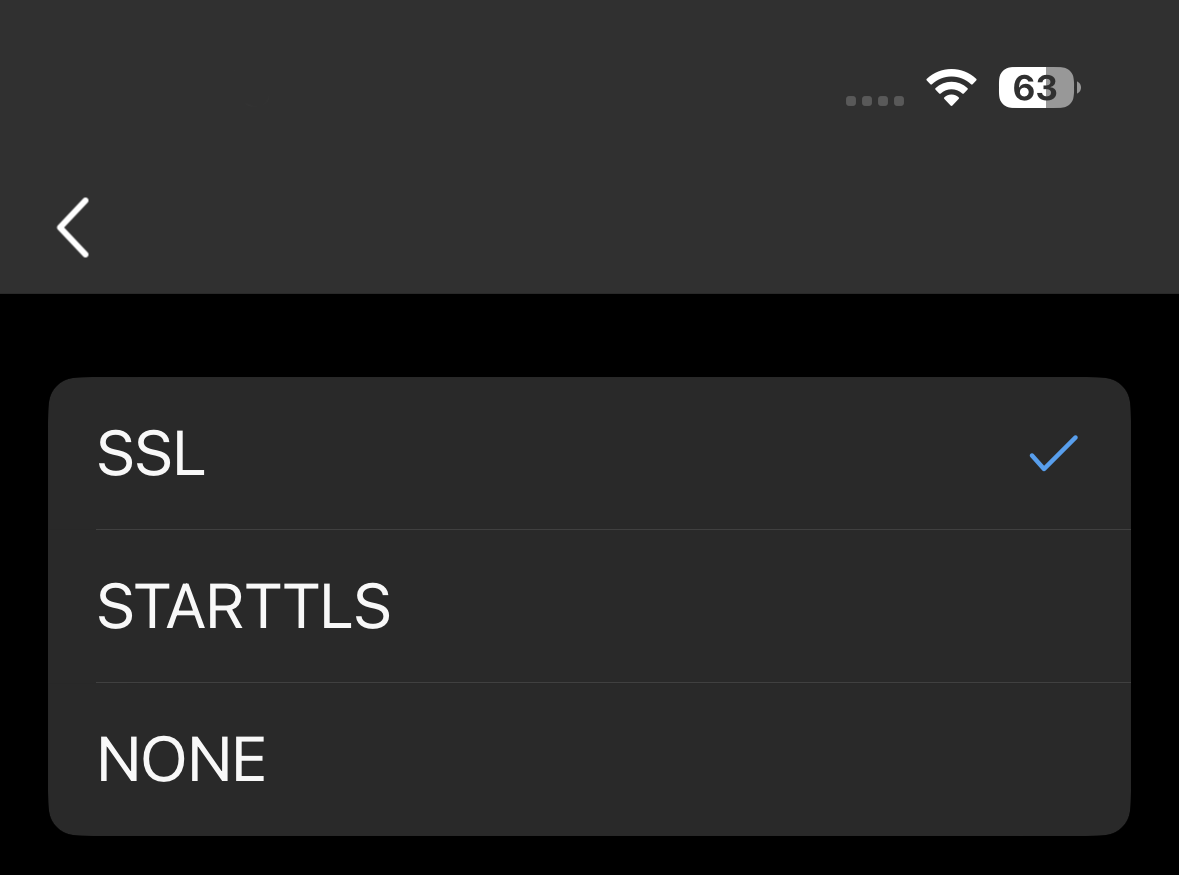Tap the divider line between SSL and STARTTLS
The image size is (1179, 875).
[x=613, y=530]
